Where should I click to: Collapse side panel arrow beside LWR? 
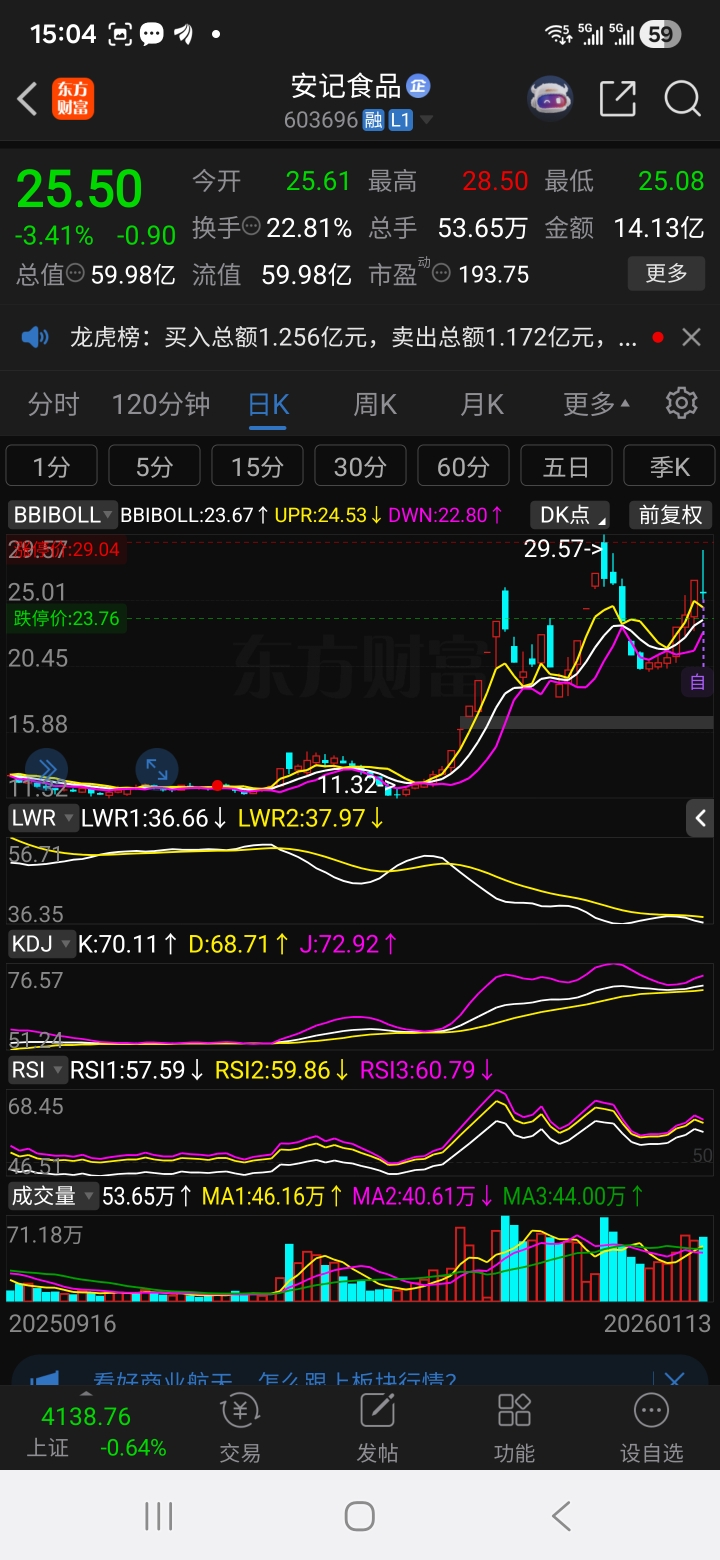click(700, 818)
